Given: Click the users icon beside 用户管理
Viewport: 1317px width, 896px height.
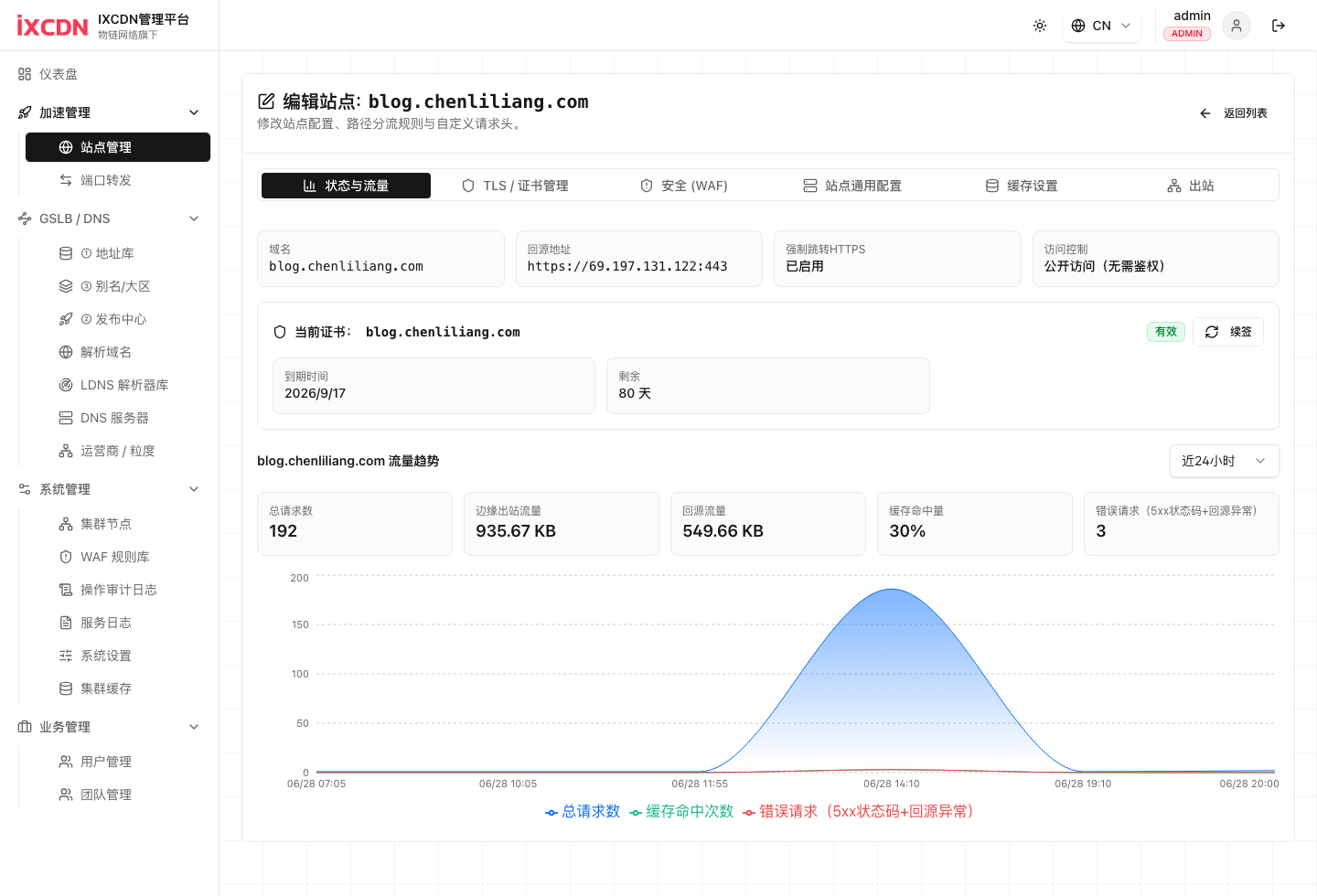Looking at the screenshot, I should (66, 762).
